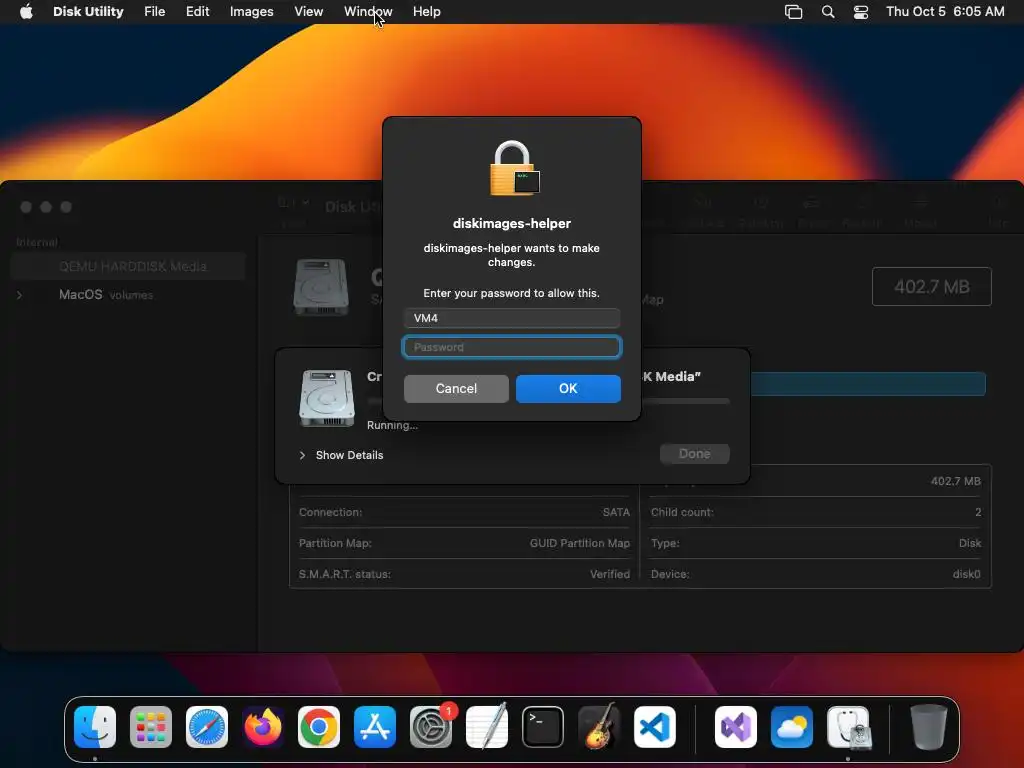Click the 'disk0' device value

(967, 575)
